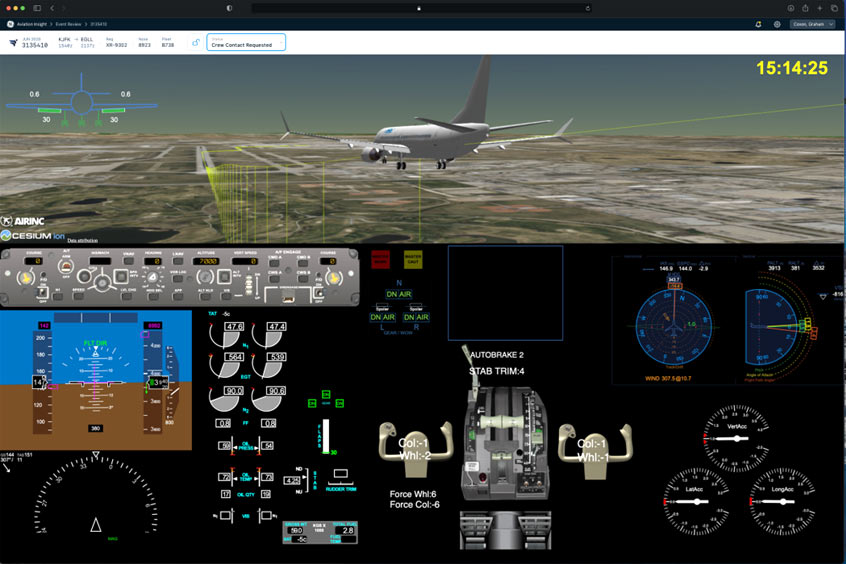The width and height of the screenshot is (846, 564).
Task: Go to Aviation Insight breadcrumb home
Action: [x=35, y=24]
